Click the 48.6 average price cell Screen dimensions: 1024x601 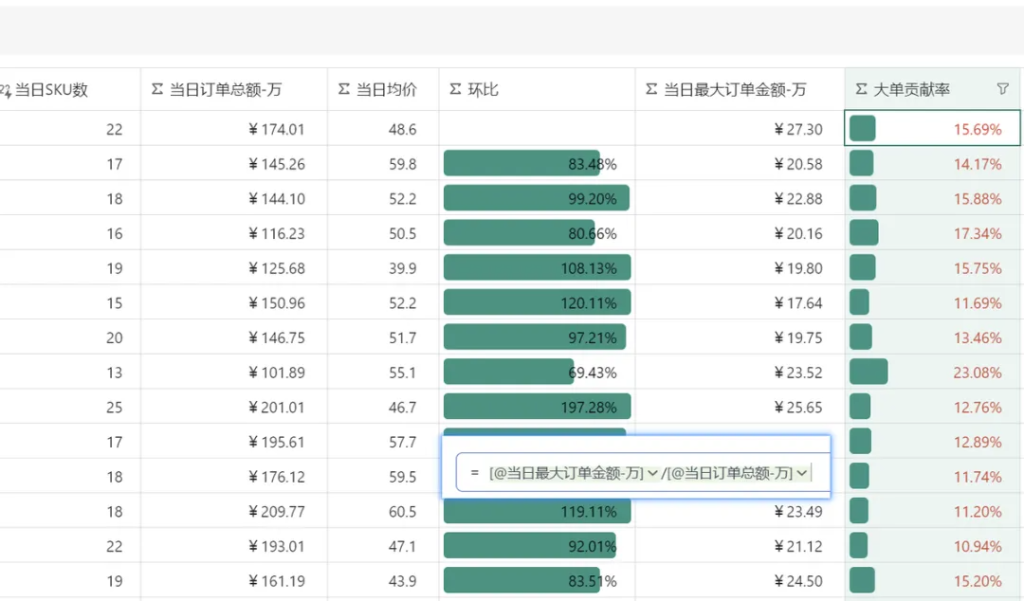(x=383, y=129)
